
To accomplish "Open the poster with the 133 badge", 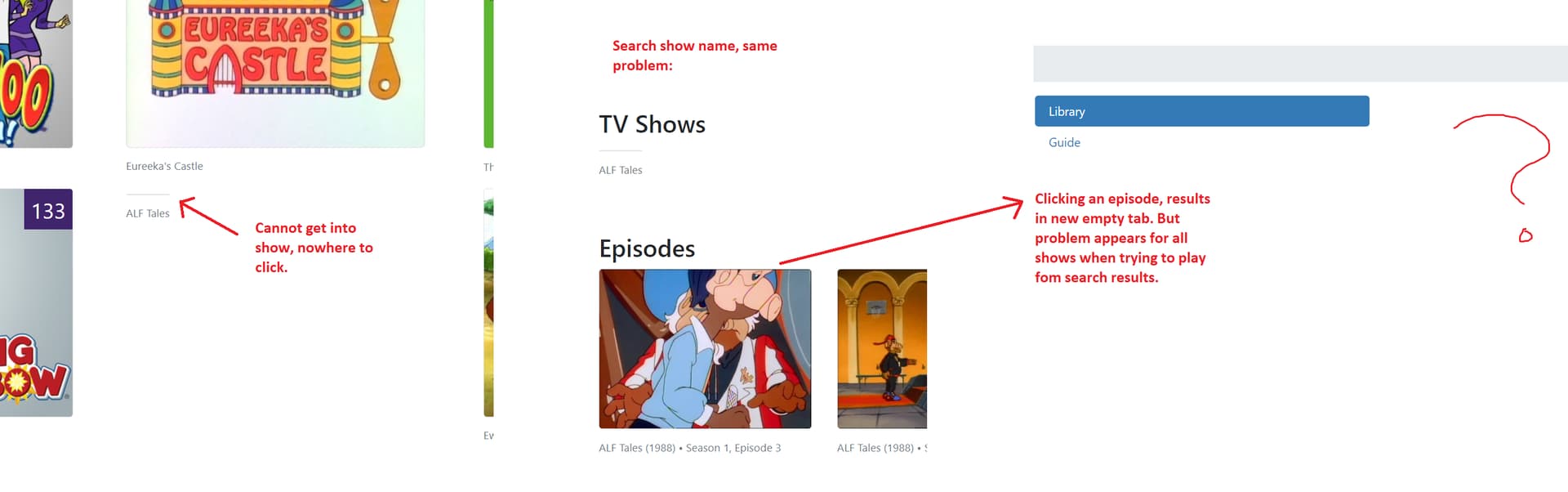I will tap(36, 302).
